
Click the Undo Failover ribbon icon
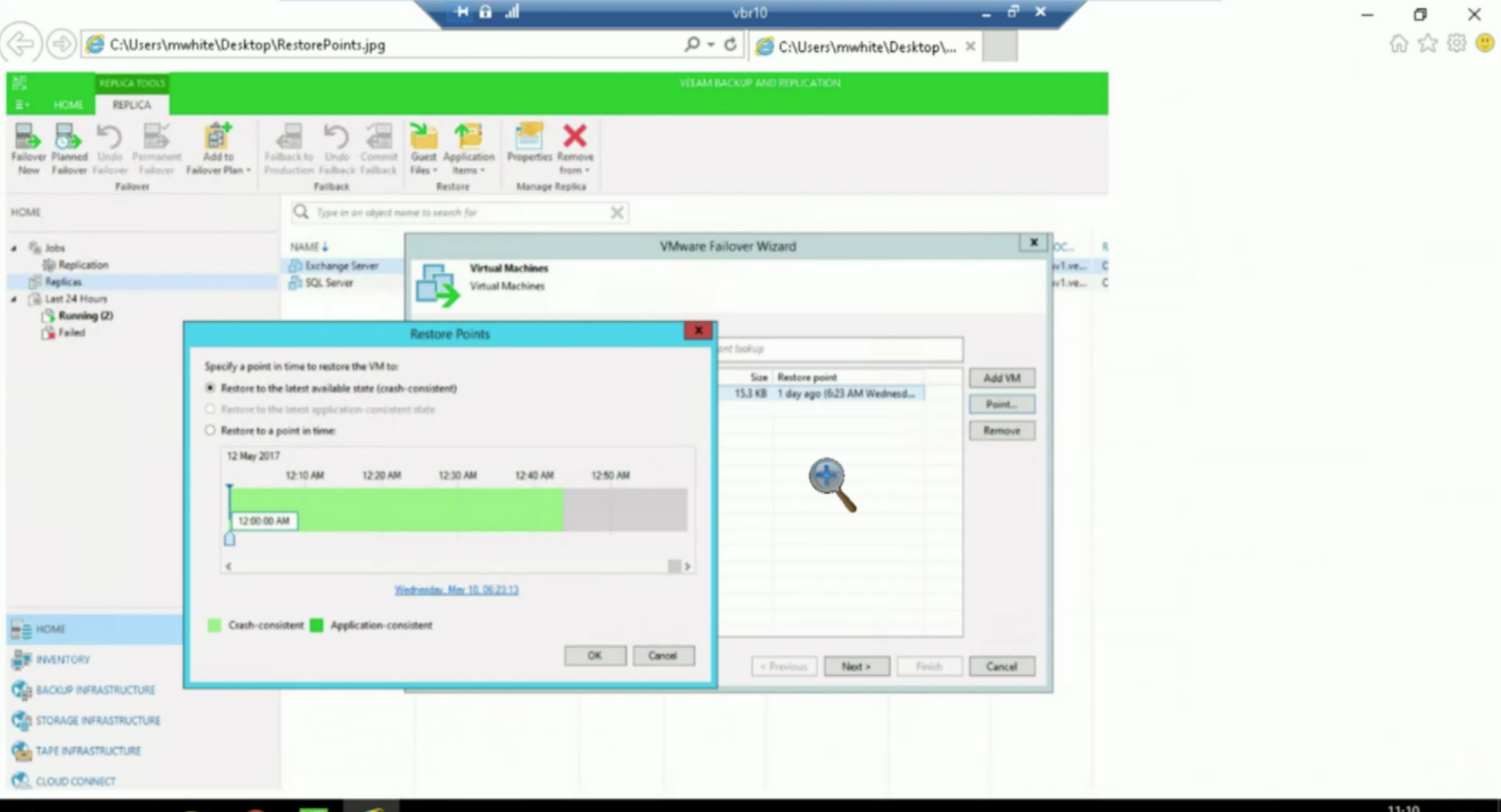[x=110, y=149]
